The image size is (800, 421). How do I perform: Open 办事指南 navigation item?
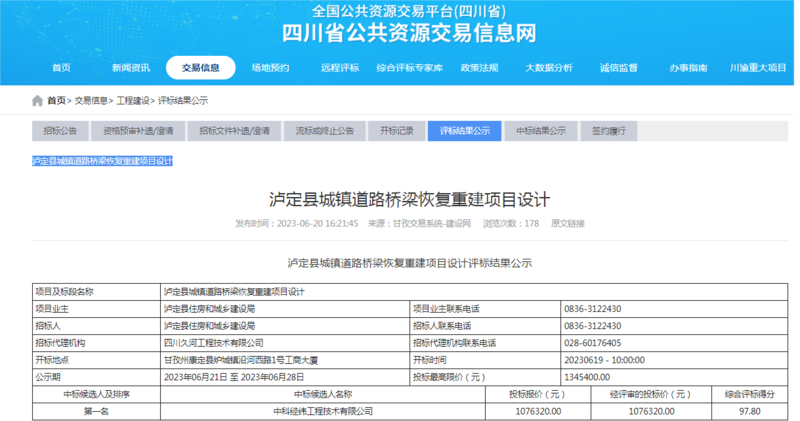point(688,68)
